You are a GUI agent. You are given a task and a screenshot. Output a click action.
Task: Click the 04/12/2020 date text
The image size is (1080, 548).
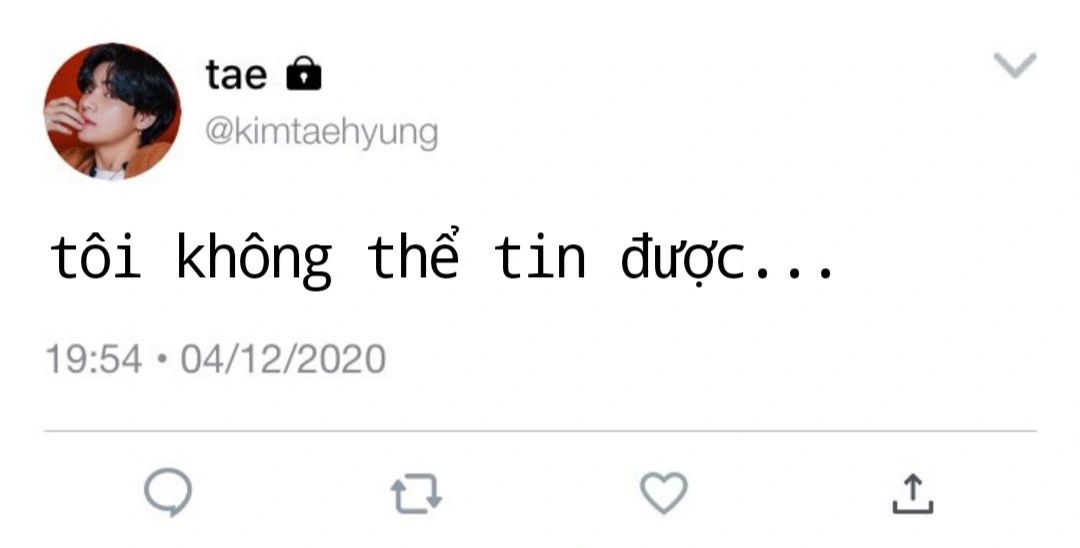click(x=283, y=359)
